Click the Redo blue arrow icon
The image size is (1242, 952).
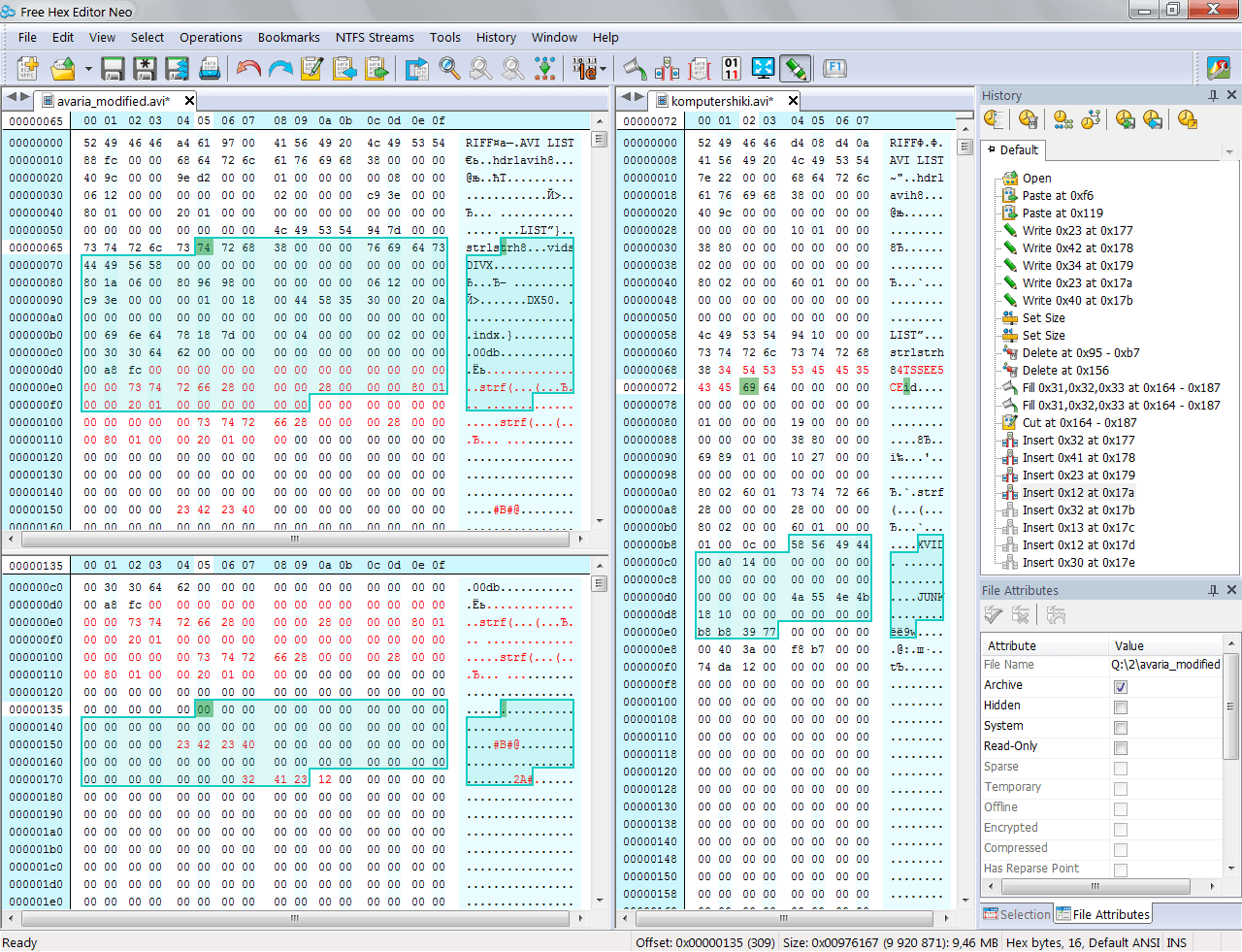click(281, 69)
